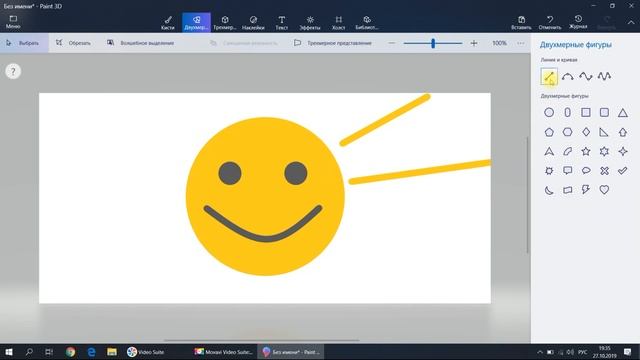Screen dimensions: 640x360
Task: Open the more options ellipsis menu
Action: click(x=520, y=43)
